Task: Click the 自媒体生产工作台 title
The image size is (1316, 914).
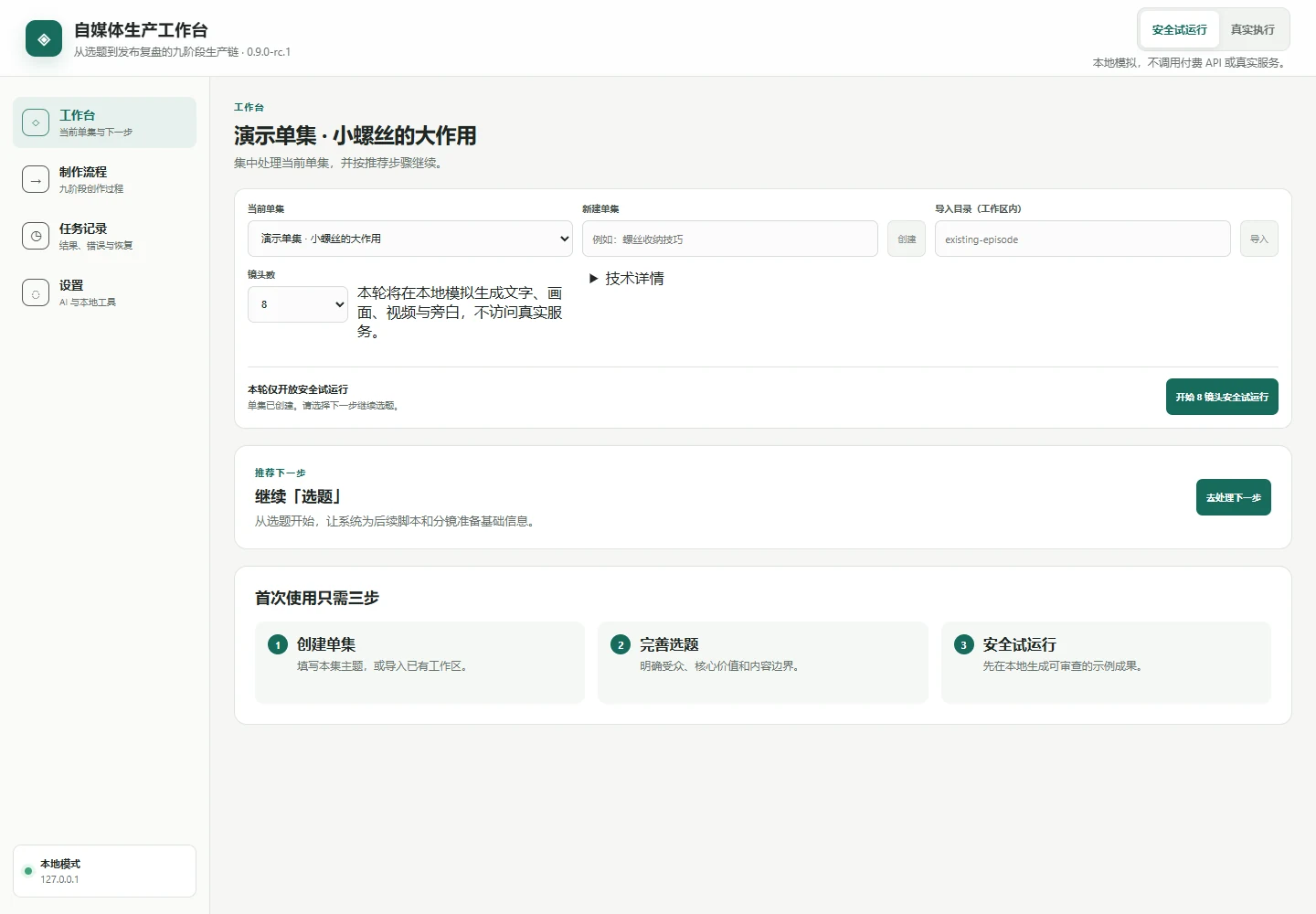Action: pos(141,30)
